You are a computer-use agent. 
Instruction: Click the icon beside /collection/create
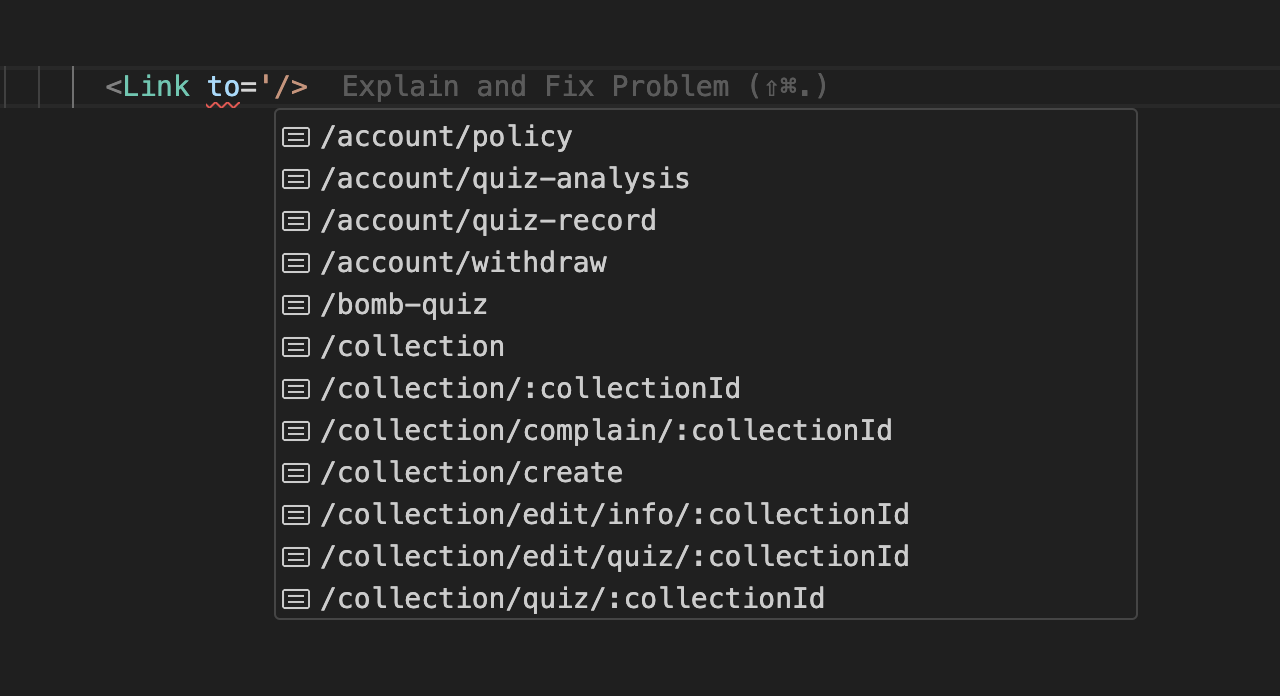tap(296, 473)
